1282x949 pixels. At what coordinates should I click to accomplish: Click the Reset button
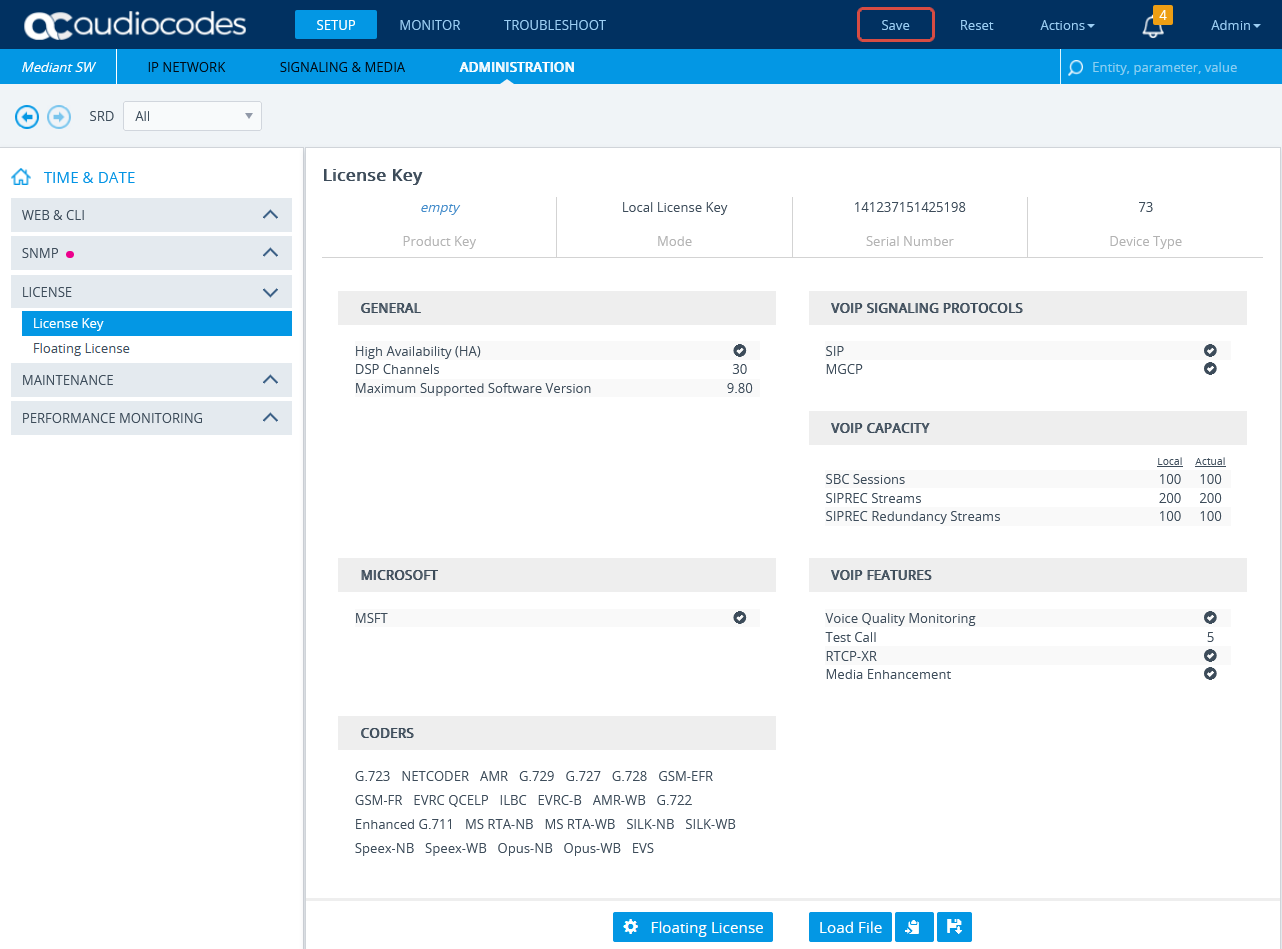(977, 25)
